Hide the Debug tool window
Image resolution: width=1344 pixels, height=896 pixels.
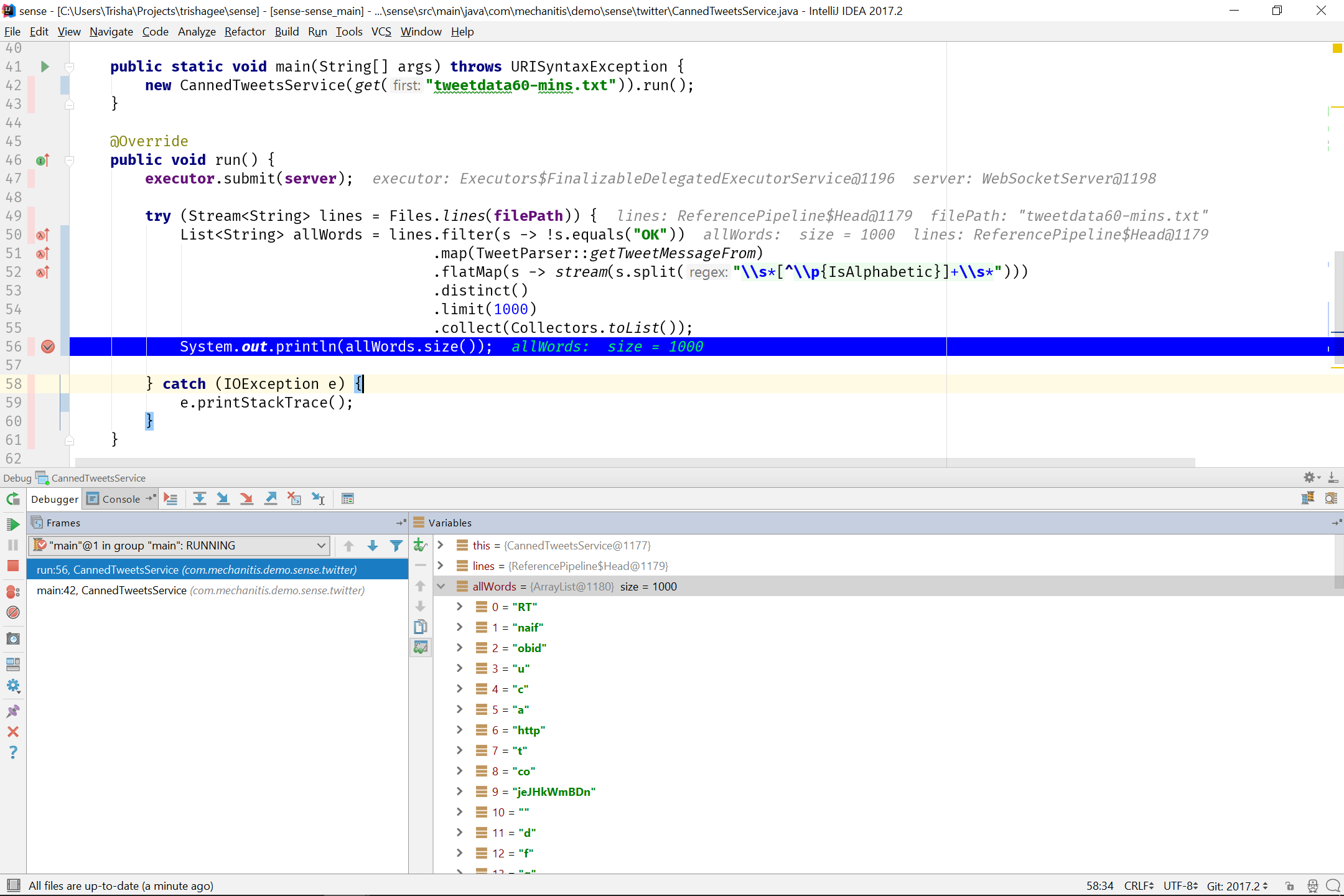[x=1333, y=477]
